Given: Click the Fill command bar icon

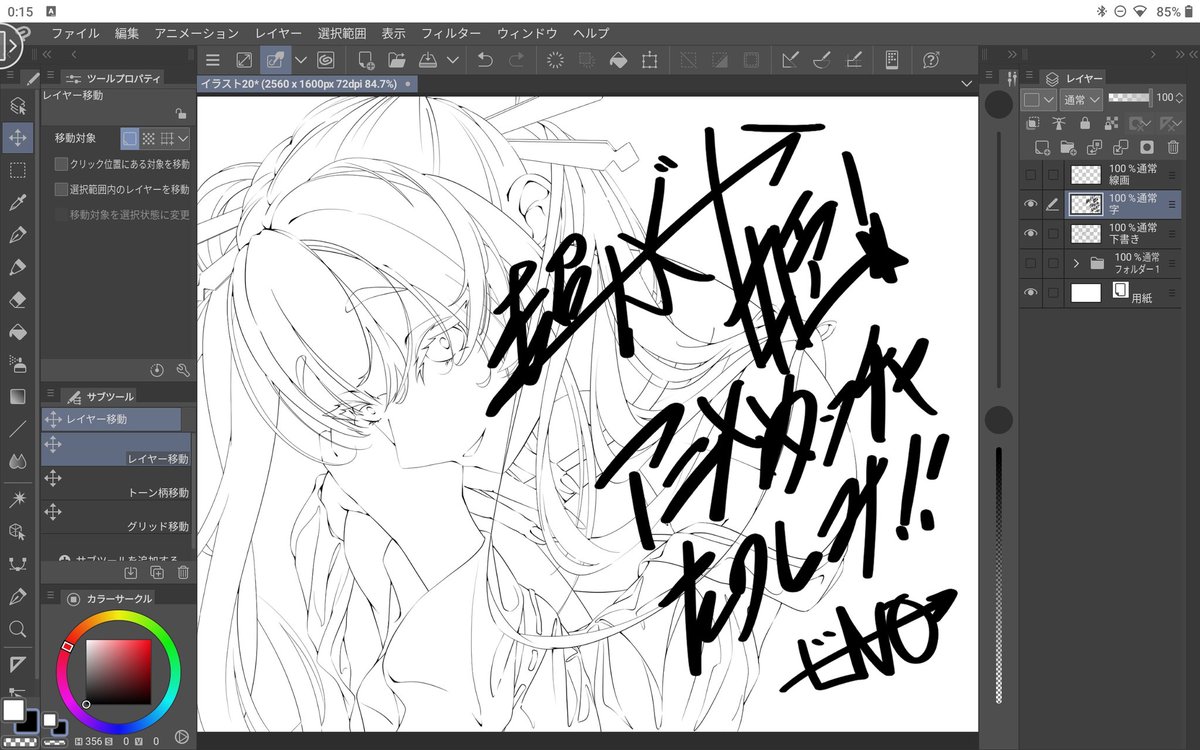Looking at the screenshot, I should tap(618, 60).
